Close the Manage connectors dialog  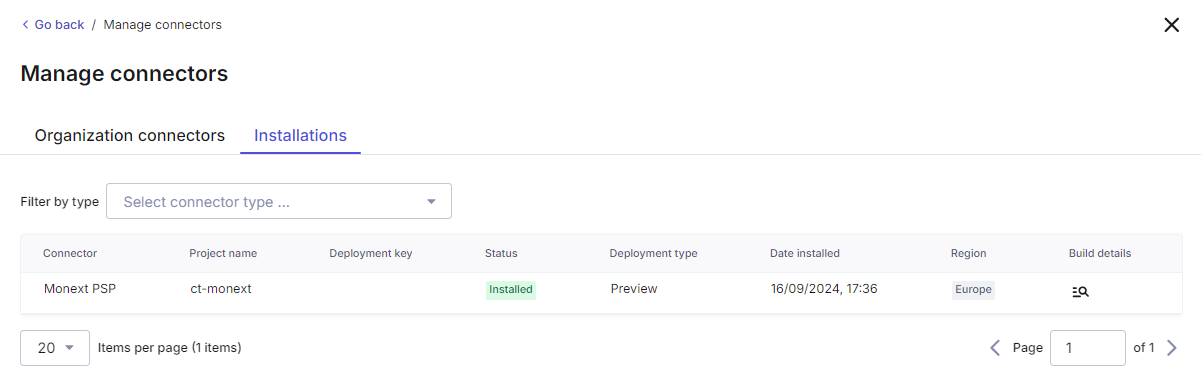[1172, 25]
